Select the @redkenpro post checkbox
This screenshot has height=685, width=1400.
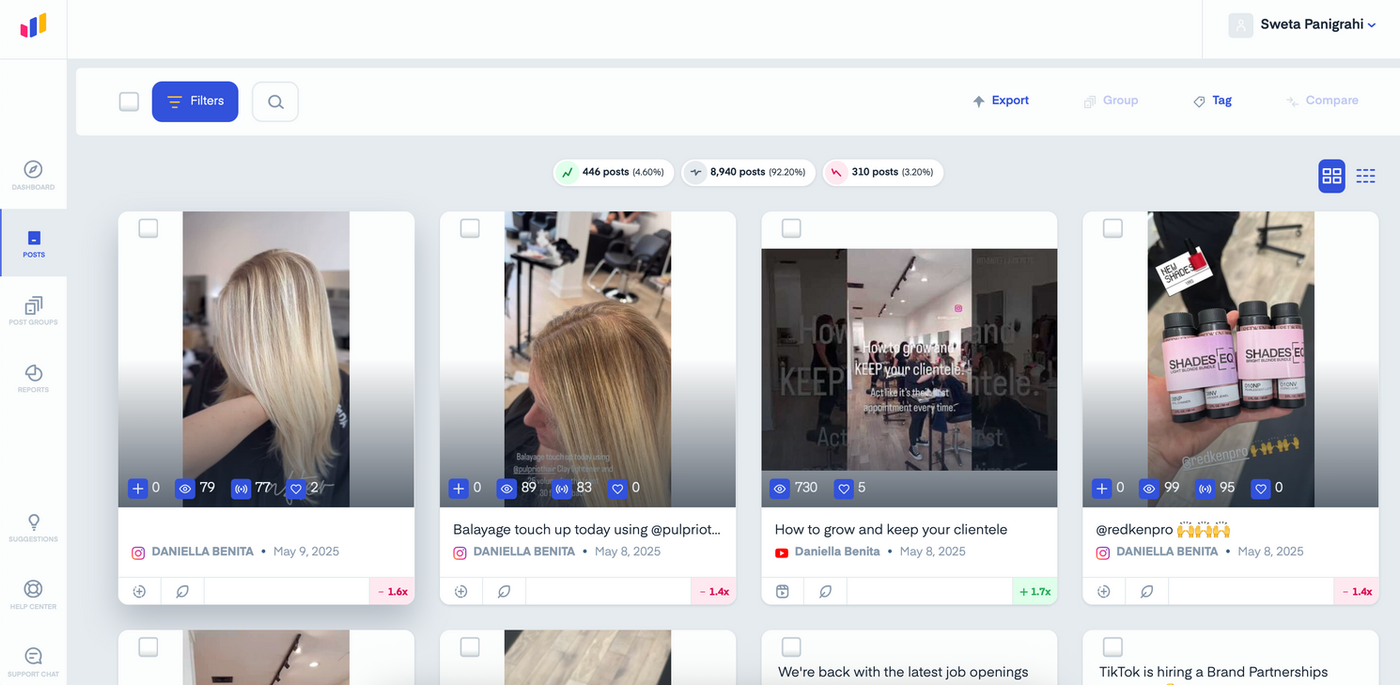[x=1113, y=228]
